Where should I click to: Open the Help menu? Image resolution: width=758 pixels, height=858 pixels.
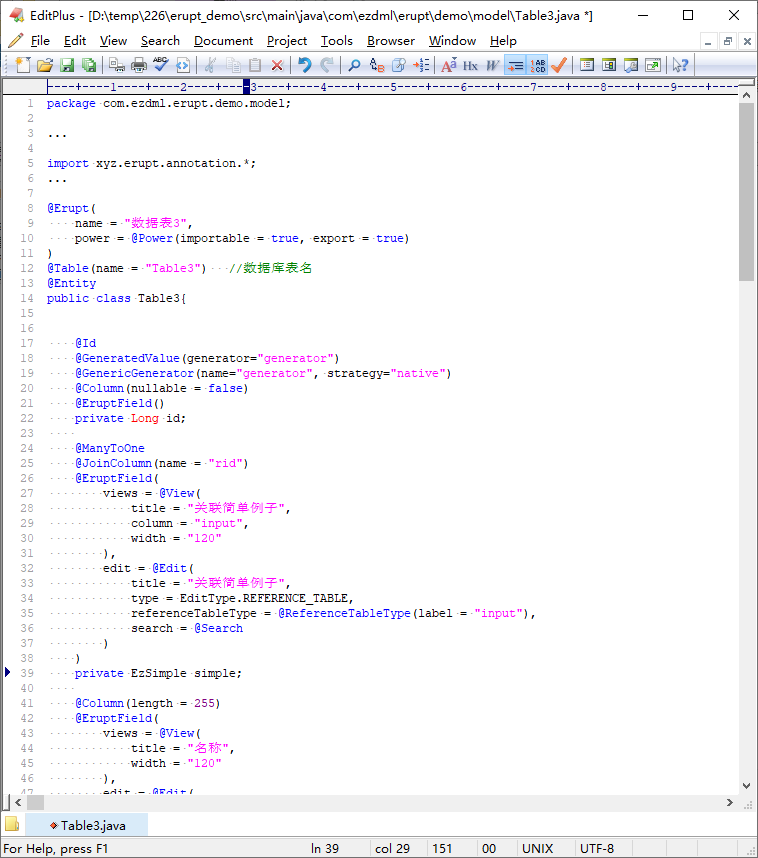click(503, 41)
